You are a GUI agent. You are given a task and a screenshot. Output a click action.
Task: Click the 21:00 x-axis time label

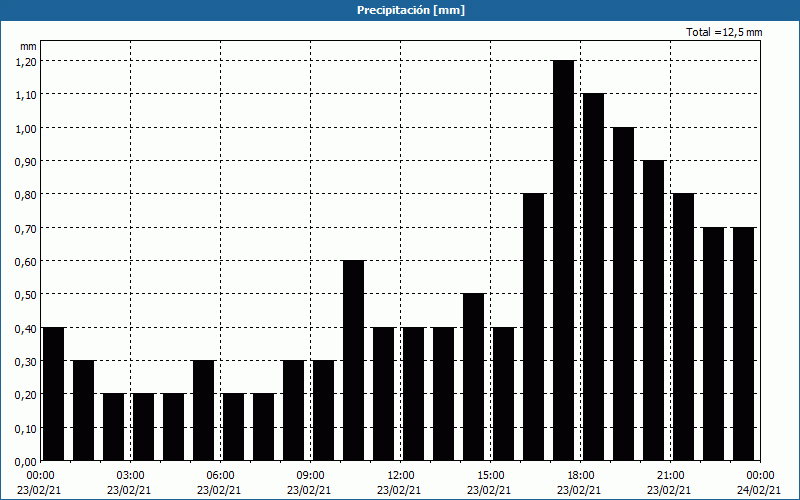click(669, 476)
